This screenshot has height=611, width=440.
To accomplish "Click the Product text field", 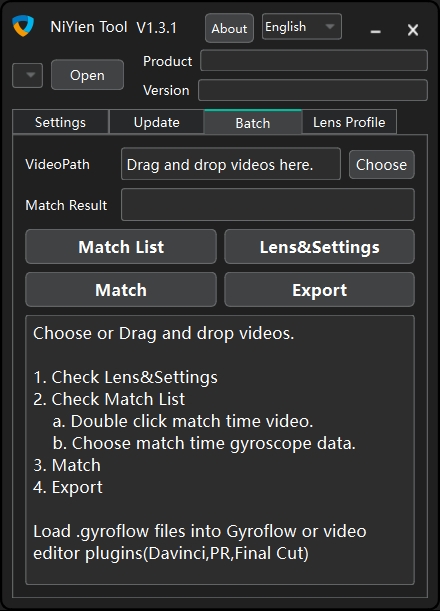I will pyautogui.click(x=314, y=60).
